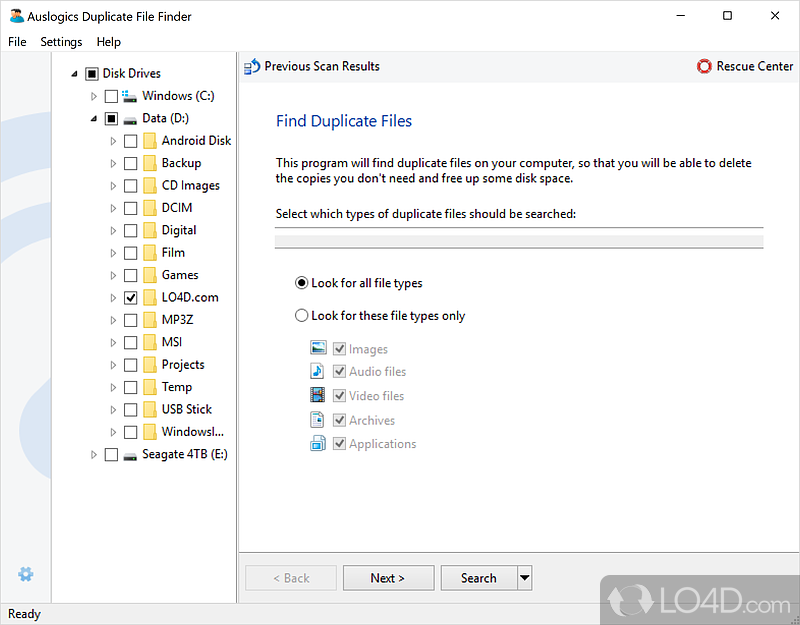Click the Disk Drives label

click(132, 73)
